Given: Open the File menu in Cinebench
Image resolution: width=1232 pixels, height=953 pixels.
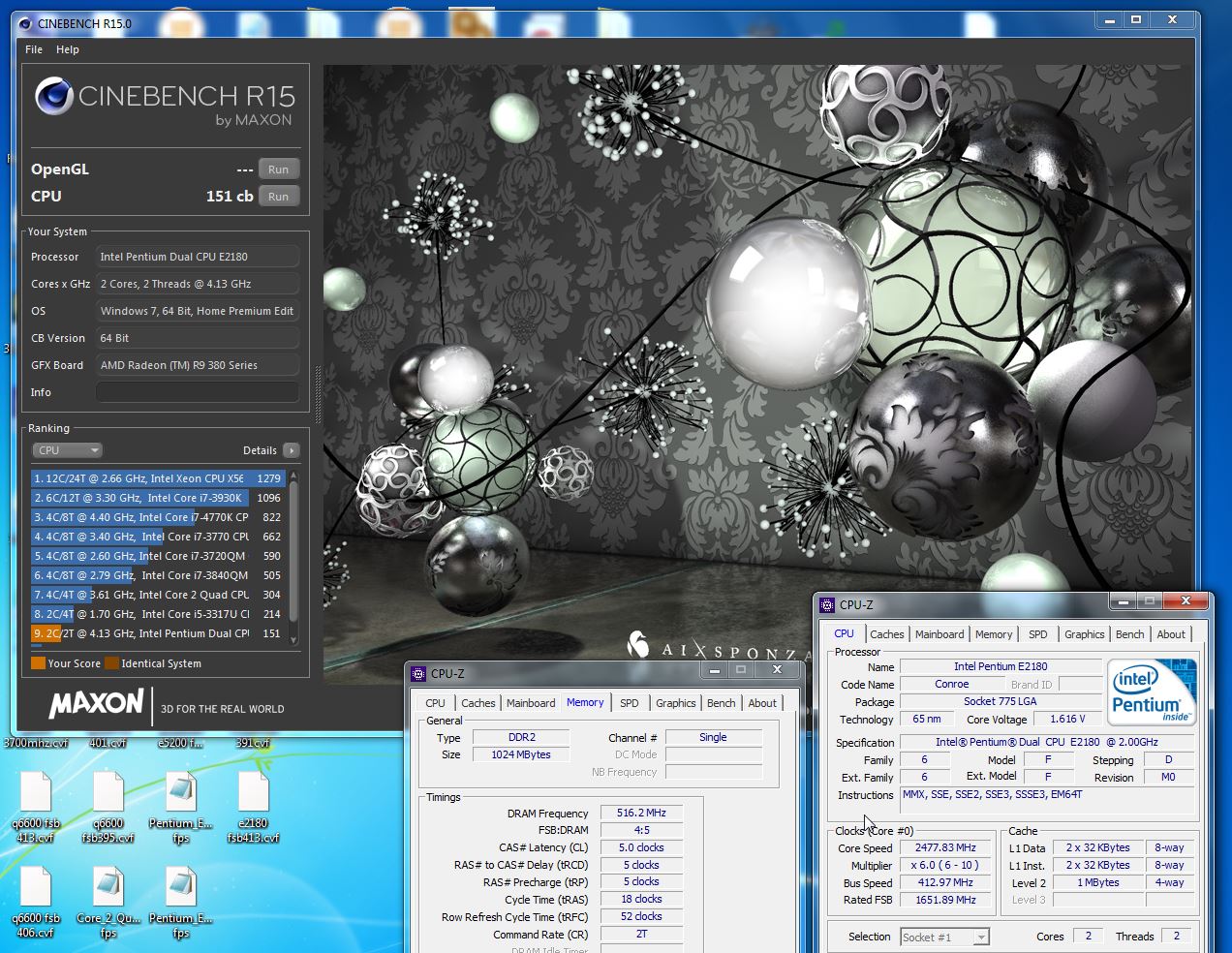Looking at the screenshot, I should click(34, 49).
